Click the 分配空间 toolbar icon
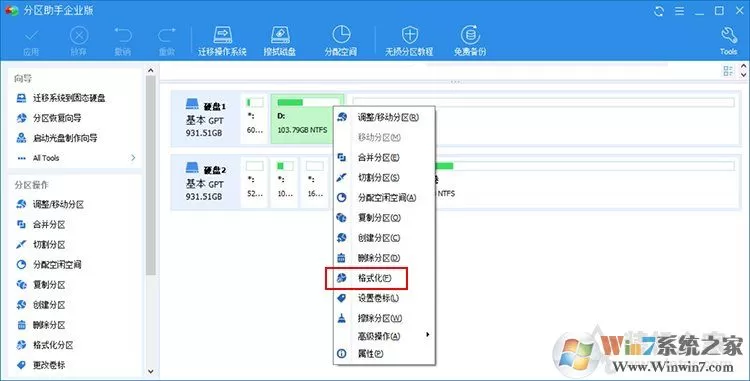The width and height of the screenshot is (750, 381). point(341,35)
